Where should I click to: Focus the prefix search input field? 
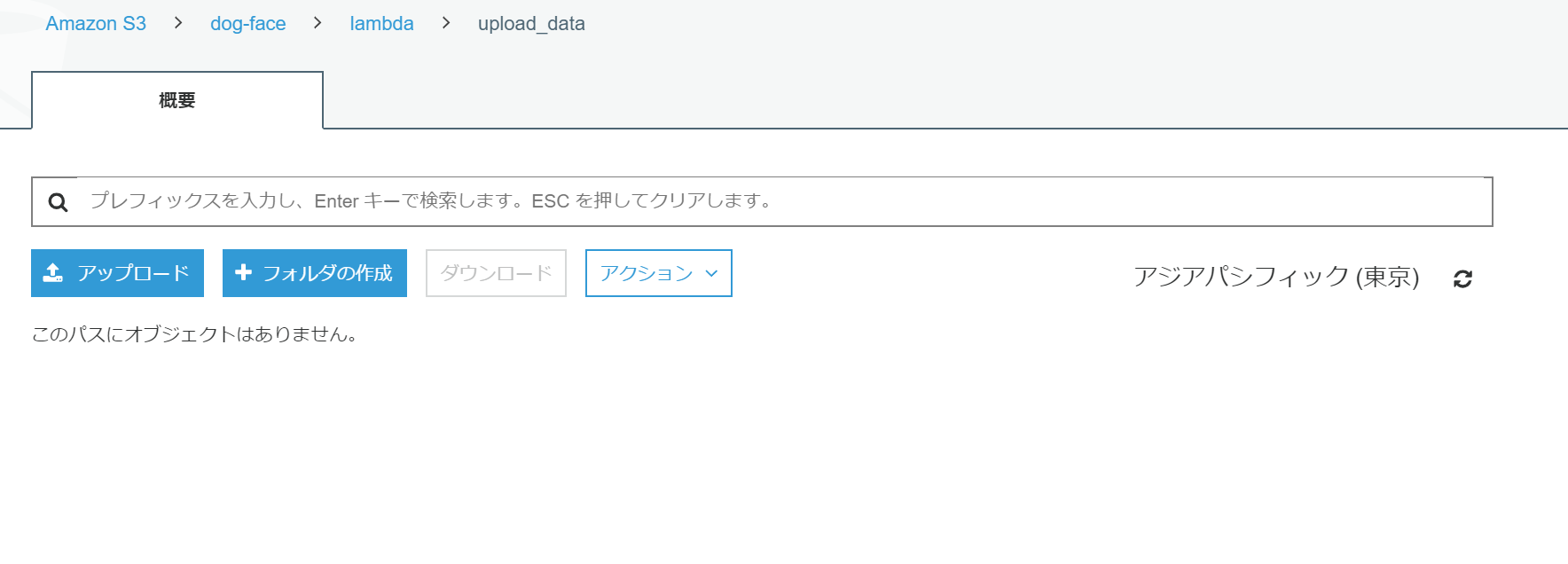click(780, 201)
